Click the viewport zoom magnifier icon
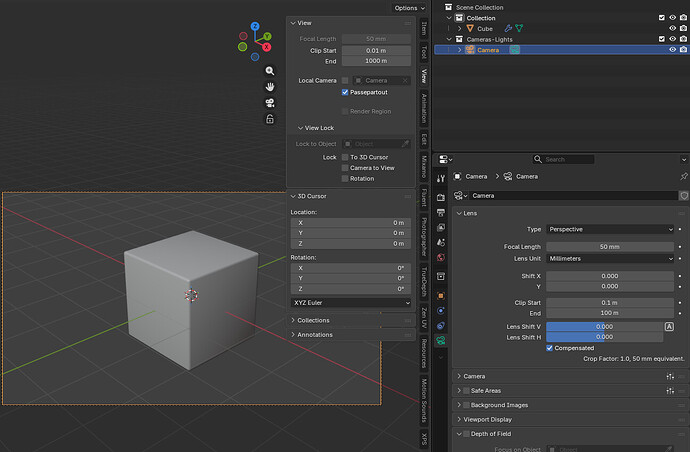The image size is (690, 452). point(270,71)
